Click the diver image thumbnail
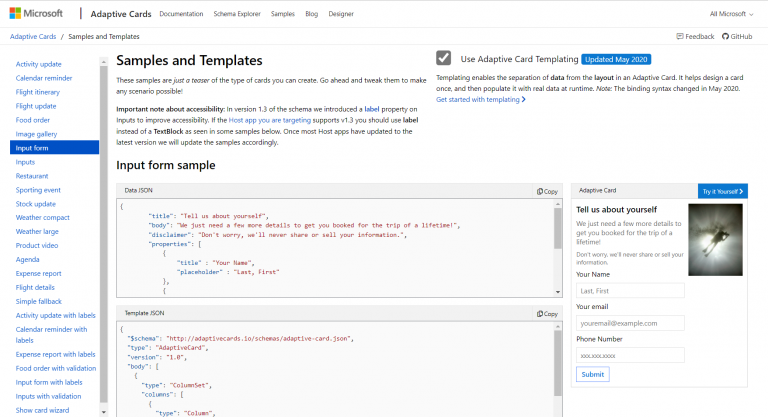 (x=715, y=240)
